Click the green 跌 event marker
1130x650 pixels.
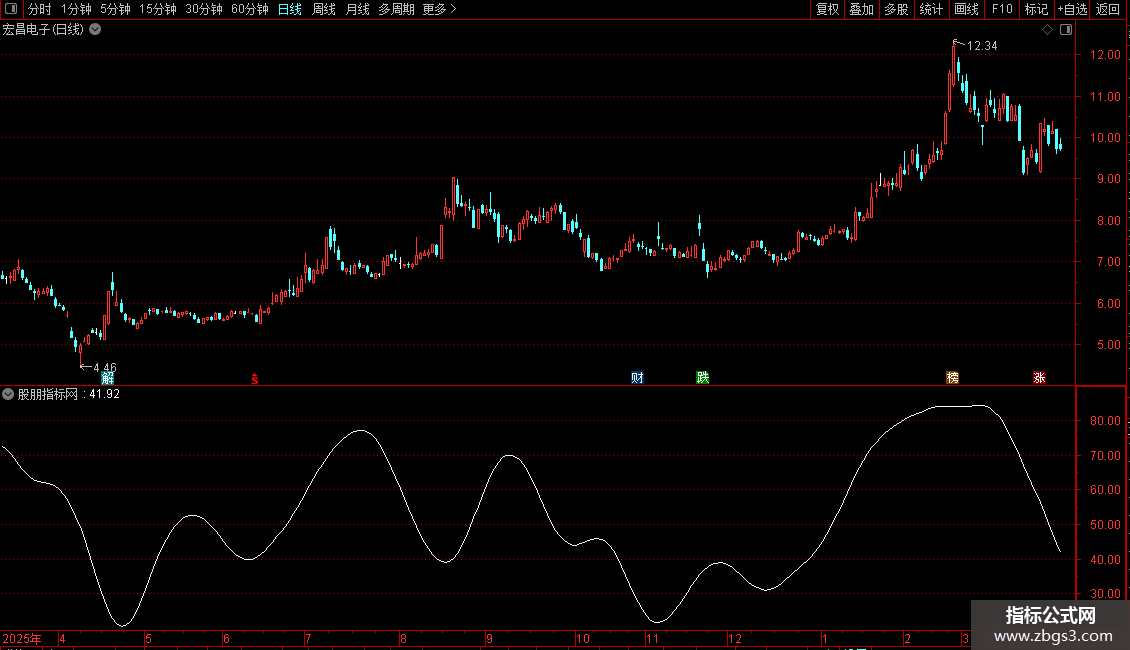pos(703,378)
